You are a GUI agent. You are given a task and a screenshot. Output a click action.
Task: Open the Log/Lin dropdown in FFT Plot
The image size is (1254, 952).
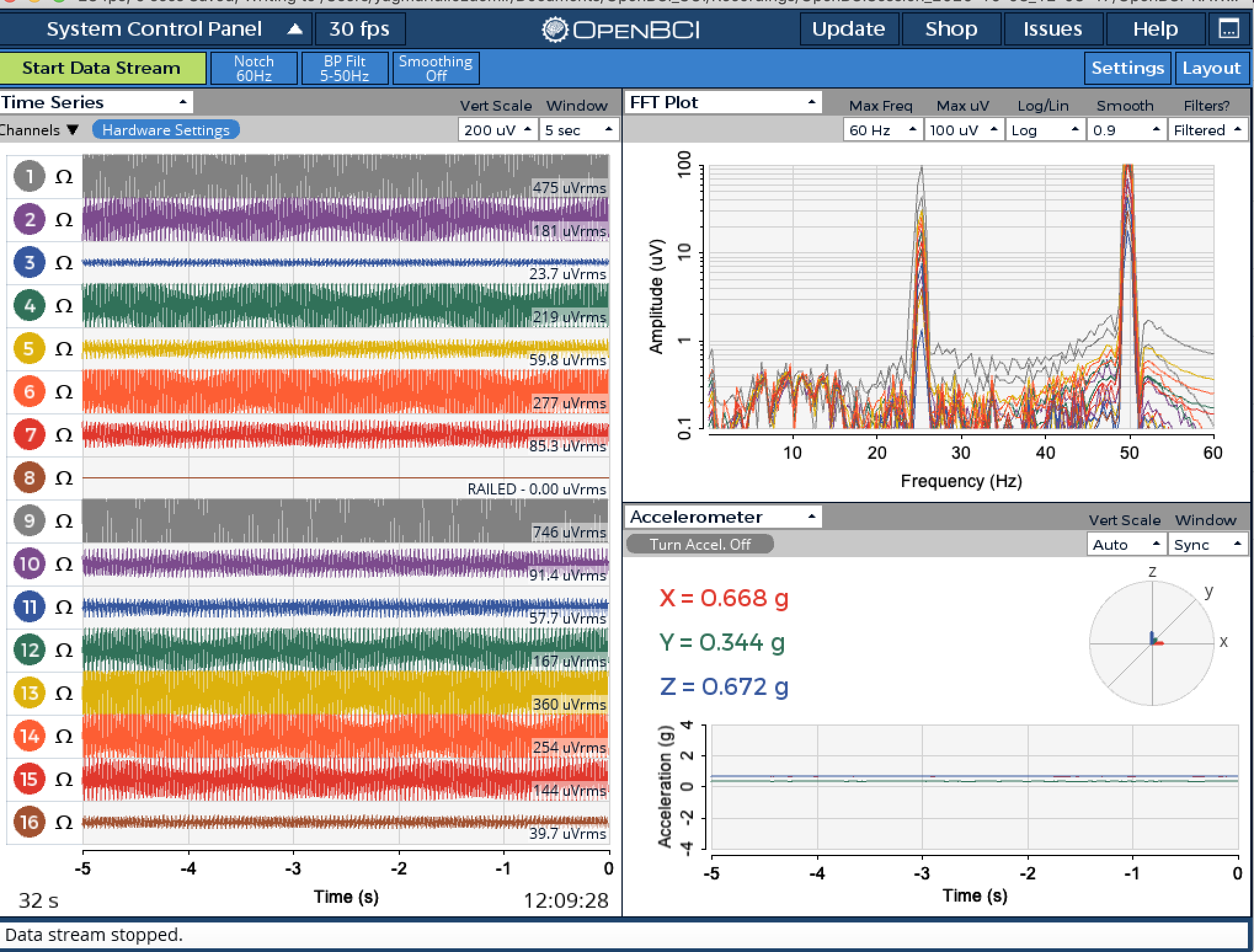(1045, 130)
